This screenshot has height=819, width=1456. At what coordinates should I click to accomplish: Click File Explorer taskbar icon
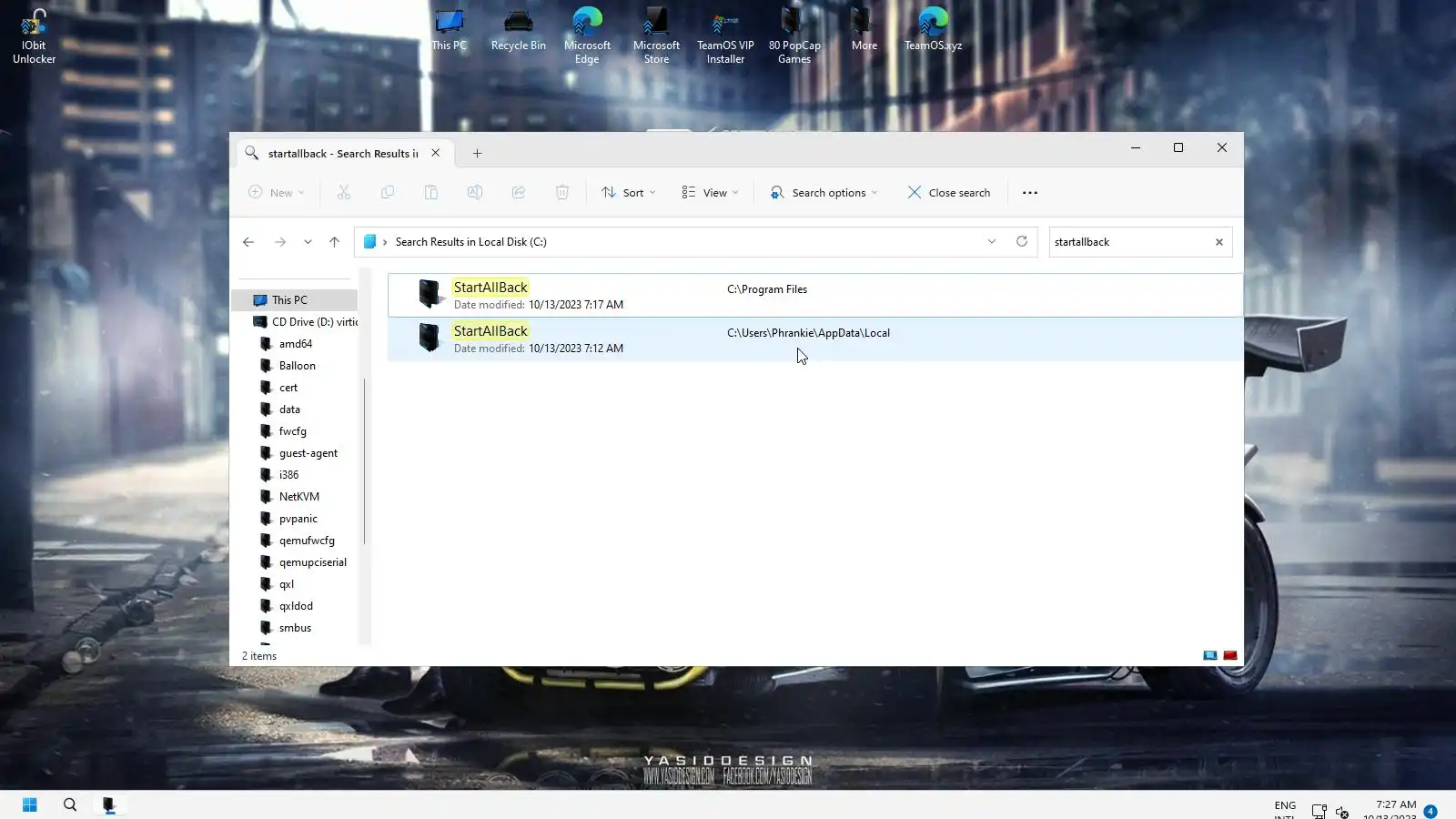(x=109, y=804)
